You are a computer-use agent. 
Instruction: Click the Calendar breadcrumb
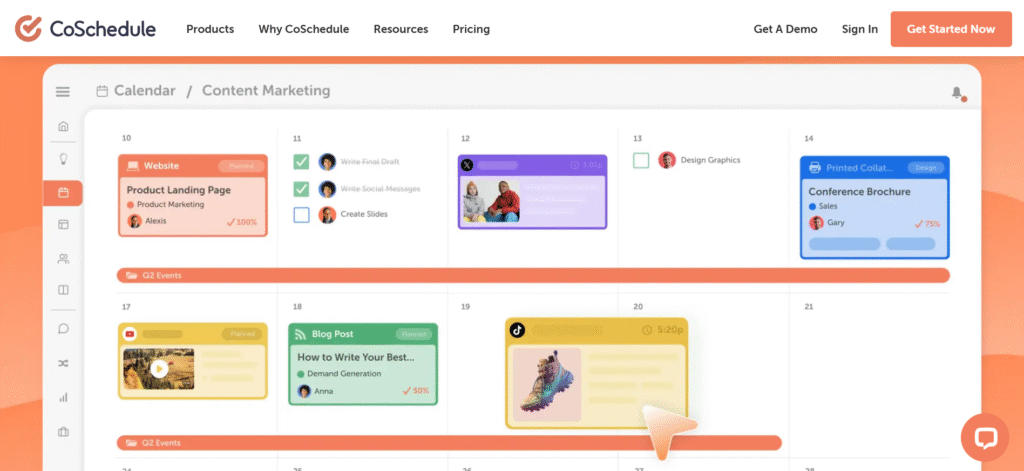pos(144,91)
